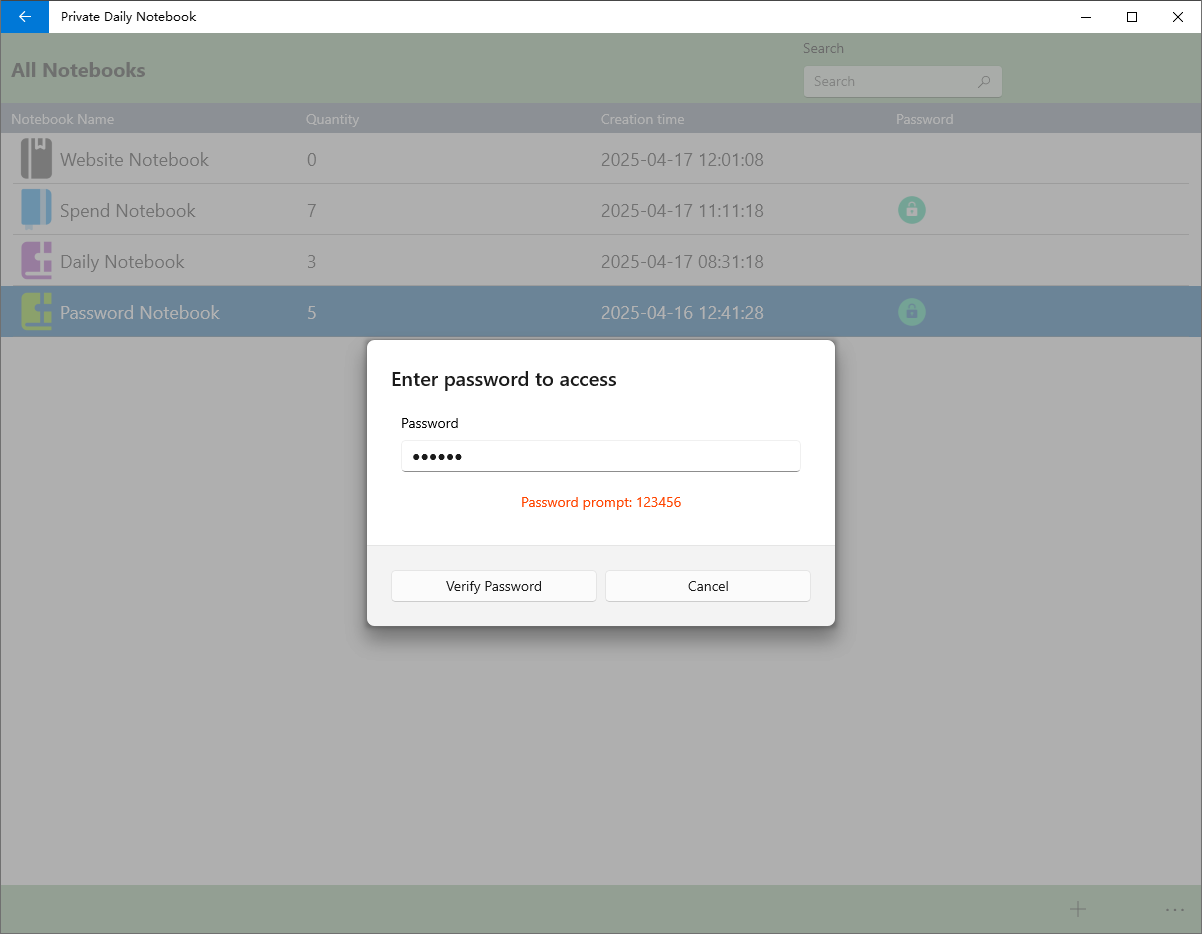The width and height of the screenshot is (1202, 934).
Task: Click the Quantity column header
Action: tap(332, 119)
